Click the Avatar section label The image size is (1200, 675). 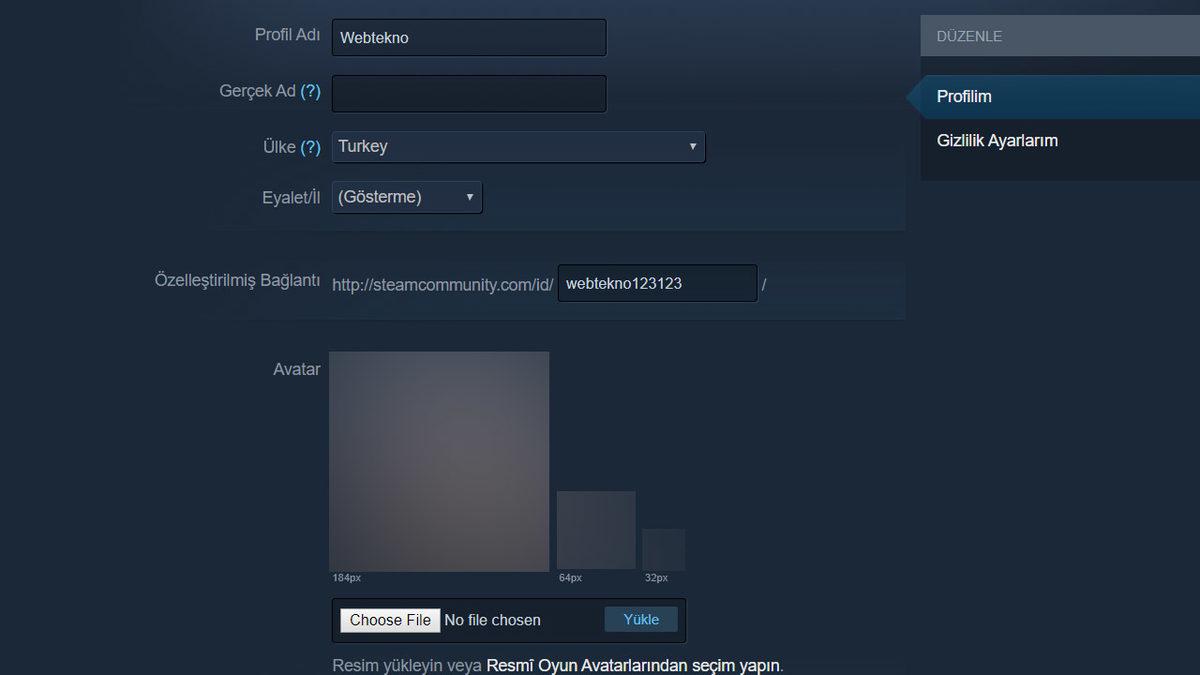tap(296, 369)
